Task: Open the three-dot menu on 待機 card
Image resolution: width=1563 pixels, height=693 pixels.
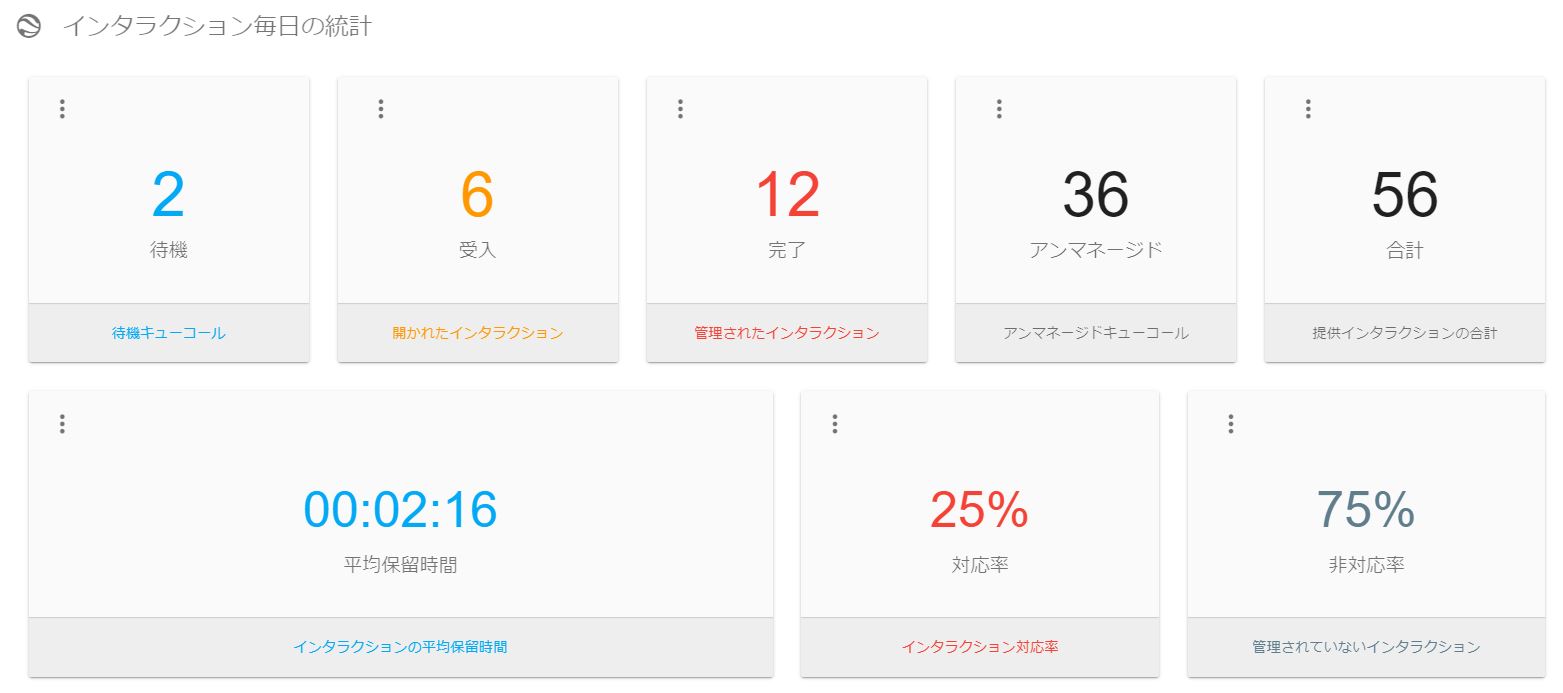Action: tap(62, 109)
